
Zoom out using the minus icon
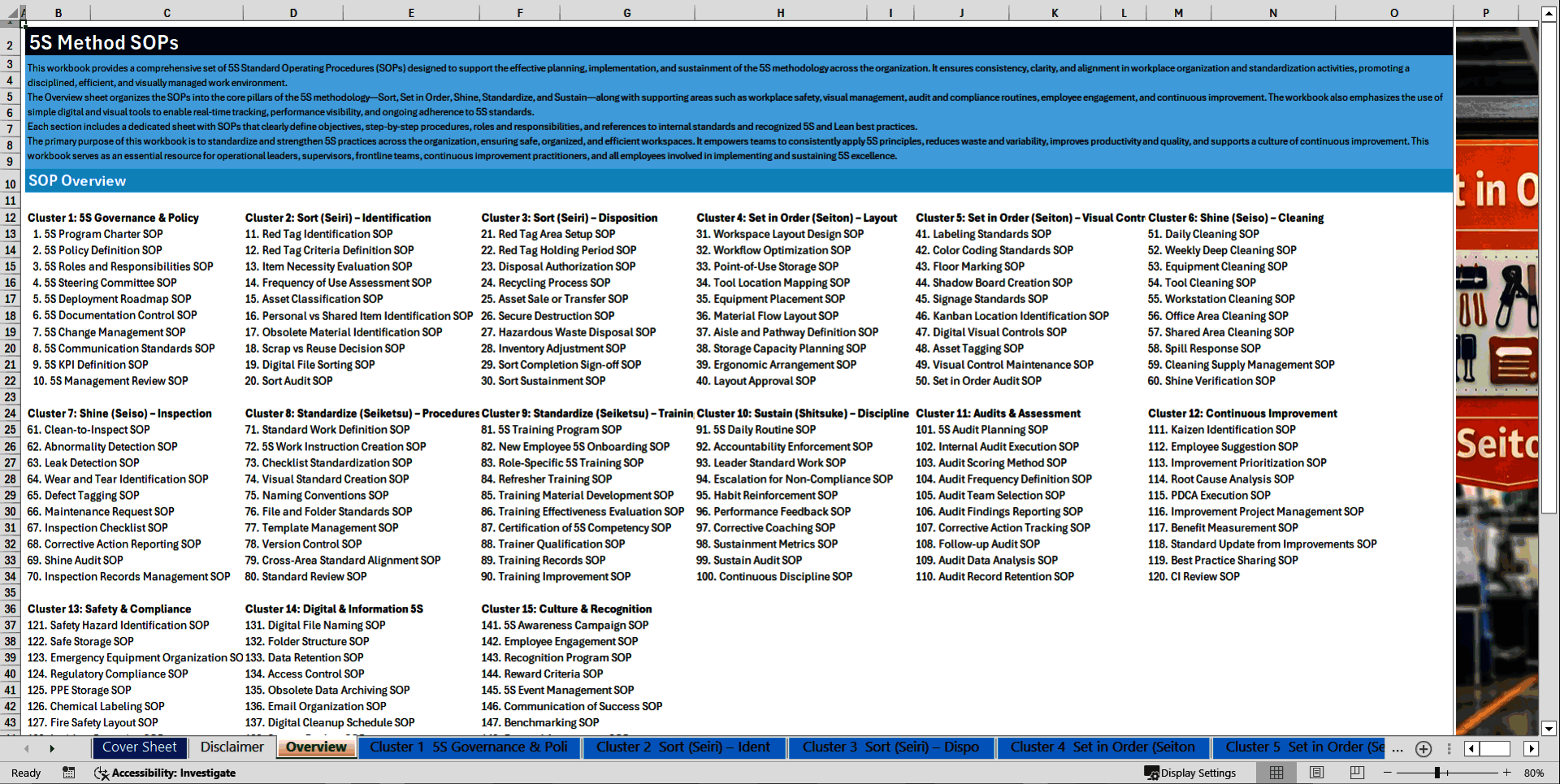coord(1387,773)
